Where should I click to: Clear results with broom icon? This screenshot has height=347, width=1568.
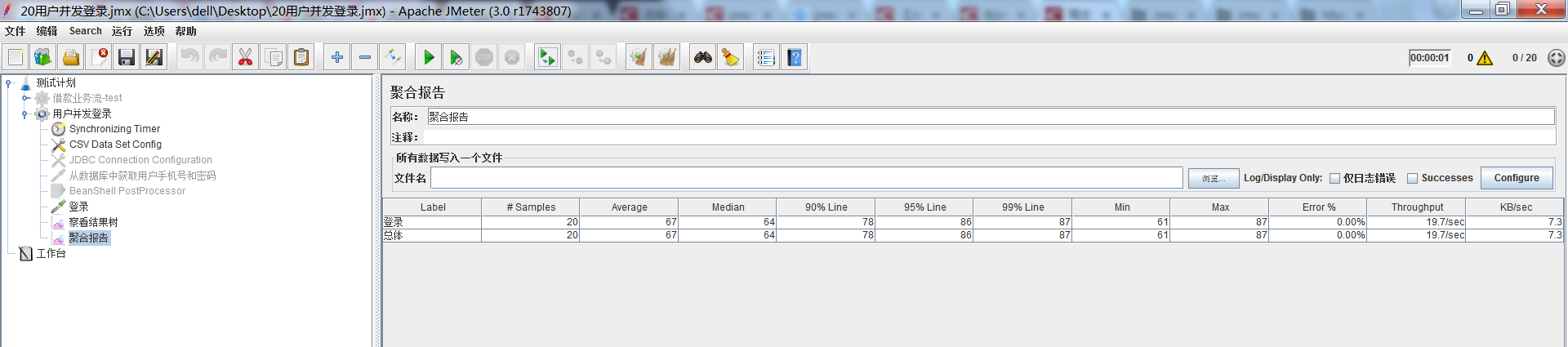click(x=639, y=57)
